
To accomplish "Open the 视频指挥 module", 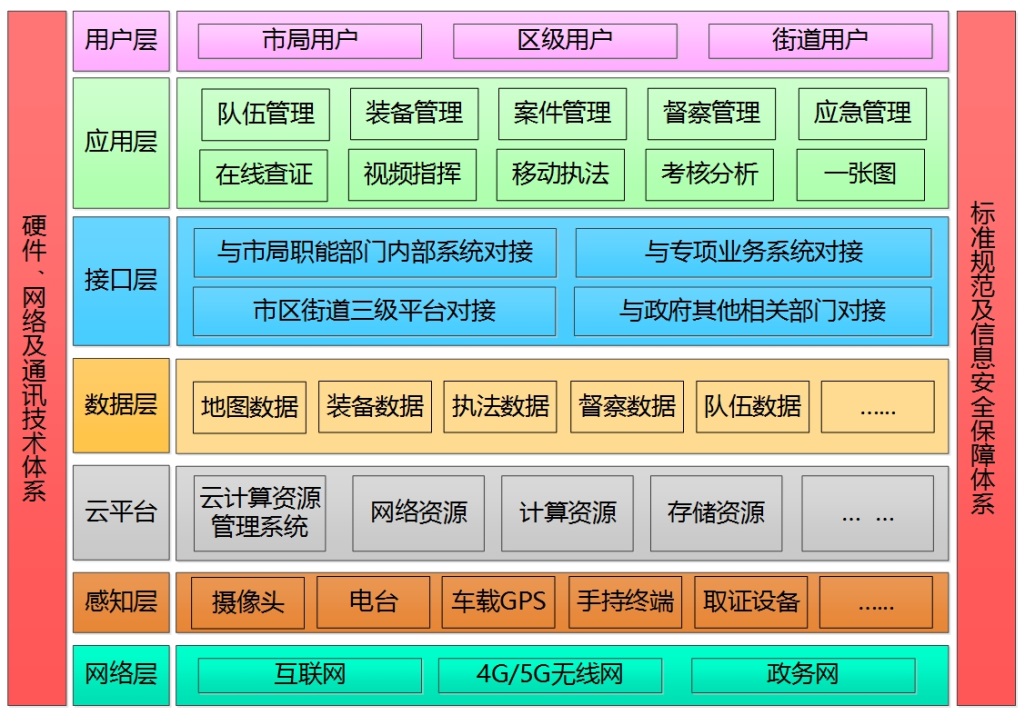I will [412, 173].
